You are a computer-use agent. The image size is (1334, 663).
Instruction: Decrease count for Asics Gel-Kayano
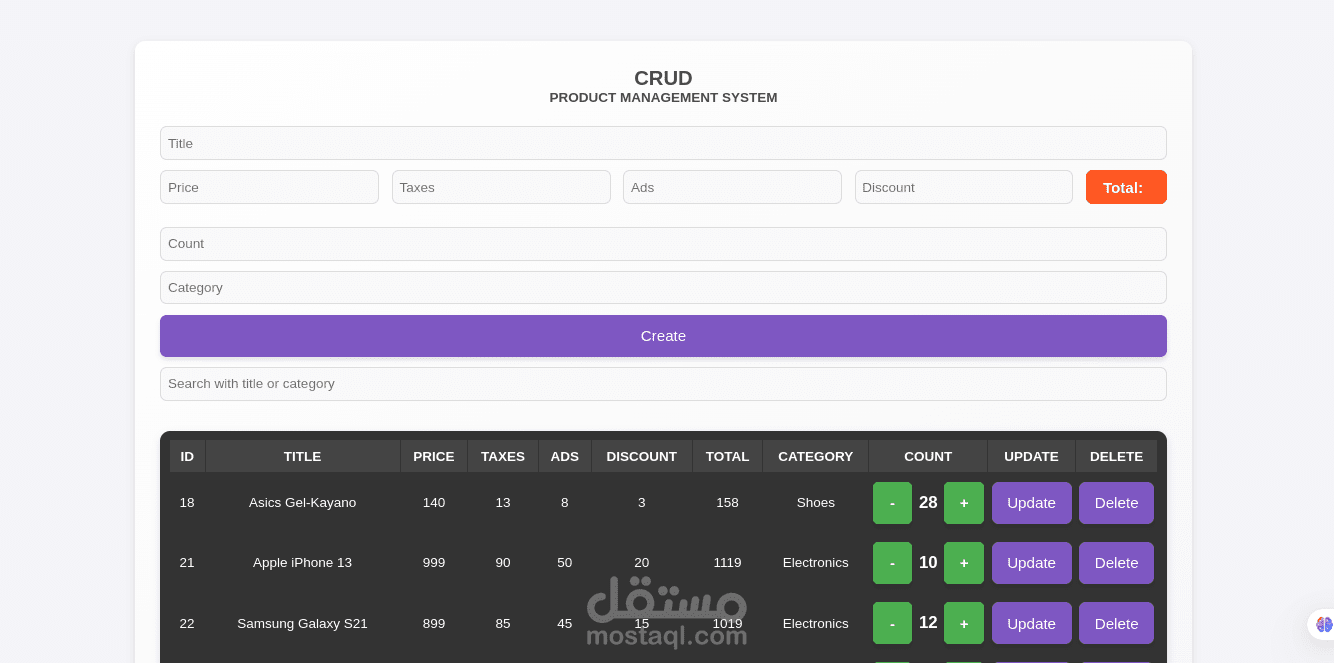[892, 503]
